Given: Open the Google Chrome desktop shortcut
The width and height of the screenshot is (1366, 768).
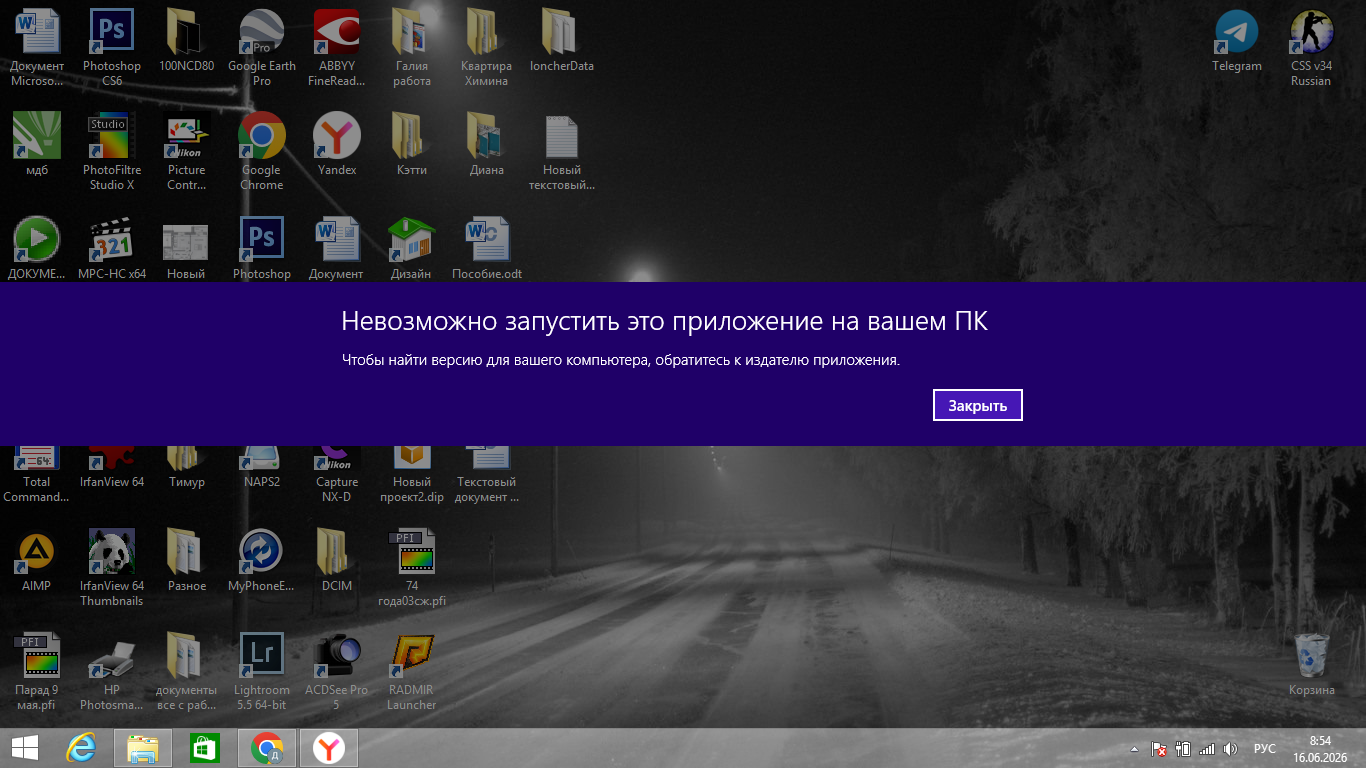Looking at the screenshot, I should click(x=262, y=150).
